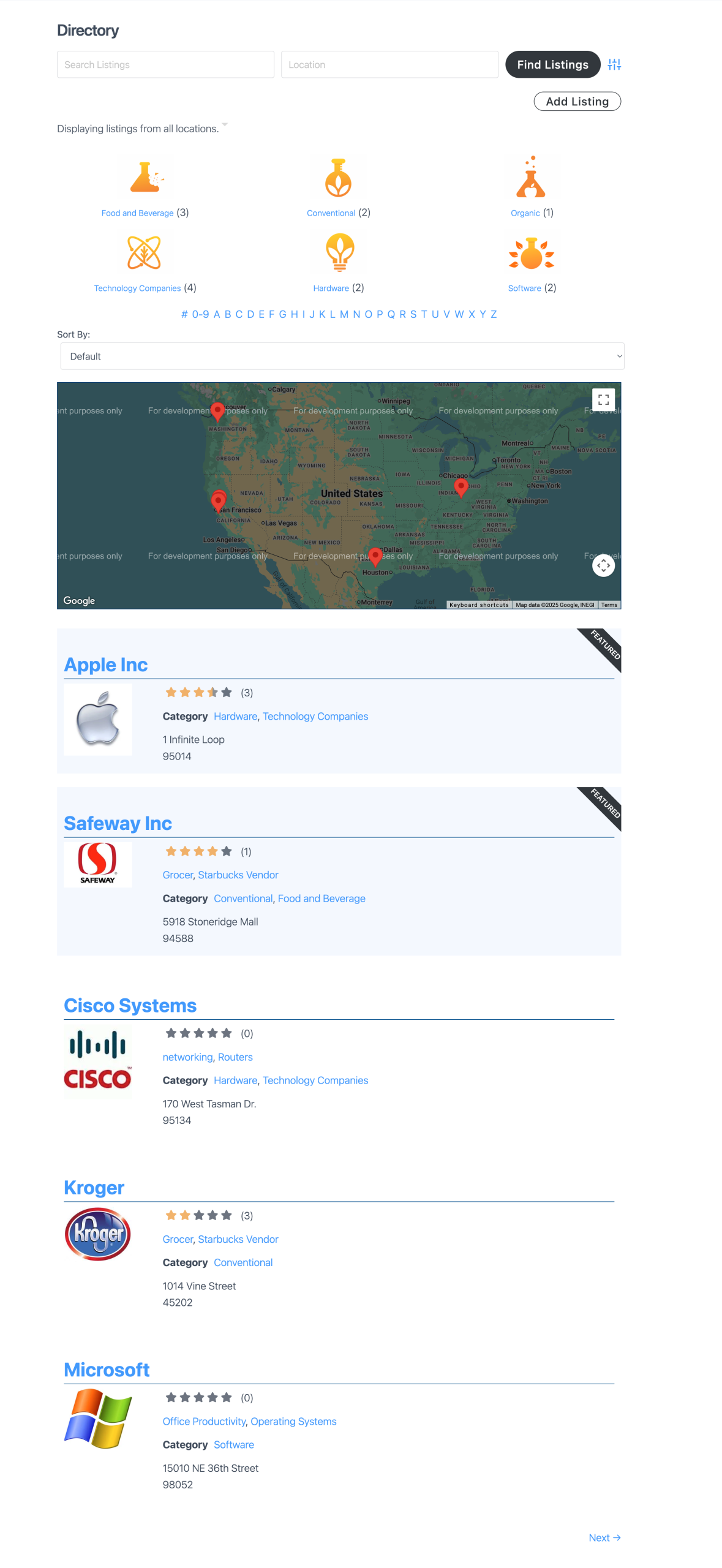Open advanced search filters icon
This screenshot has width=722, height=1568.
coord(614,64)
